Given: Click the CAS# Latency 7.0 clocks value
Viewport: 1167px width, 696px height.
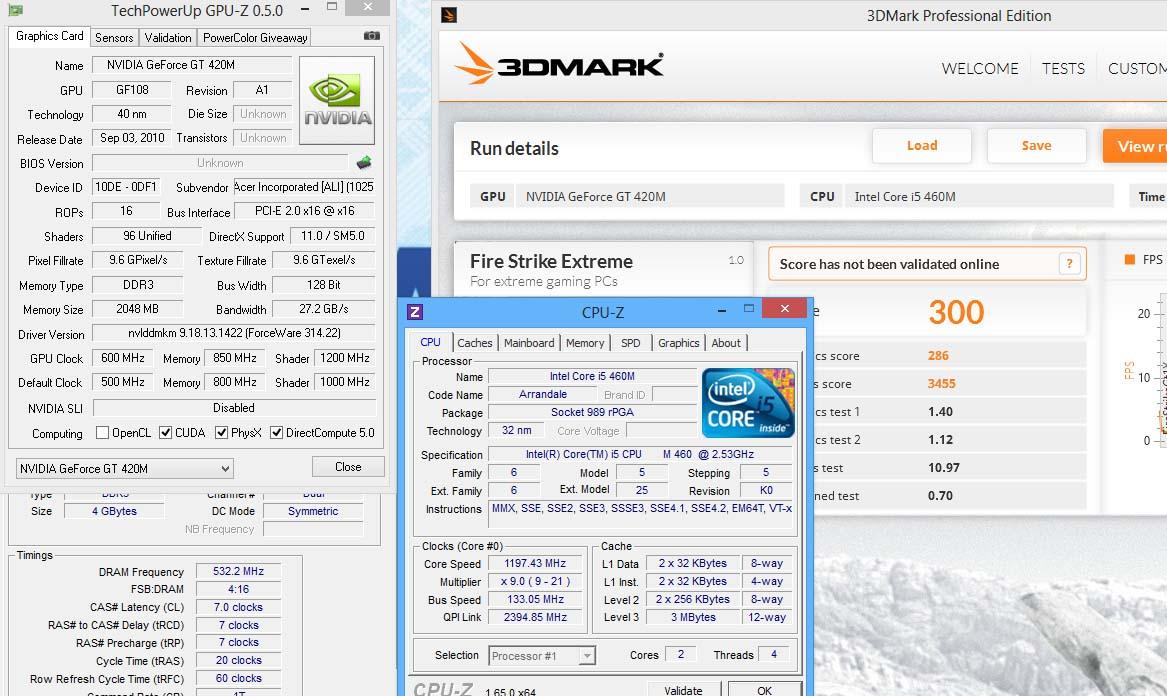Looking at the screenshot, I should click(x=238, y=607).
